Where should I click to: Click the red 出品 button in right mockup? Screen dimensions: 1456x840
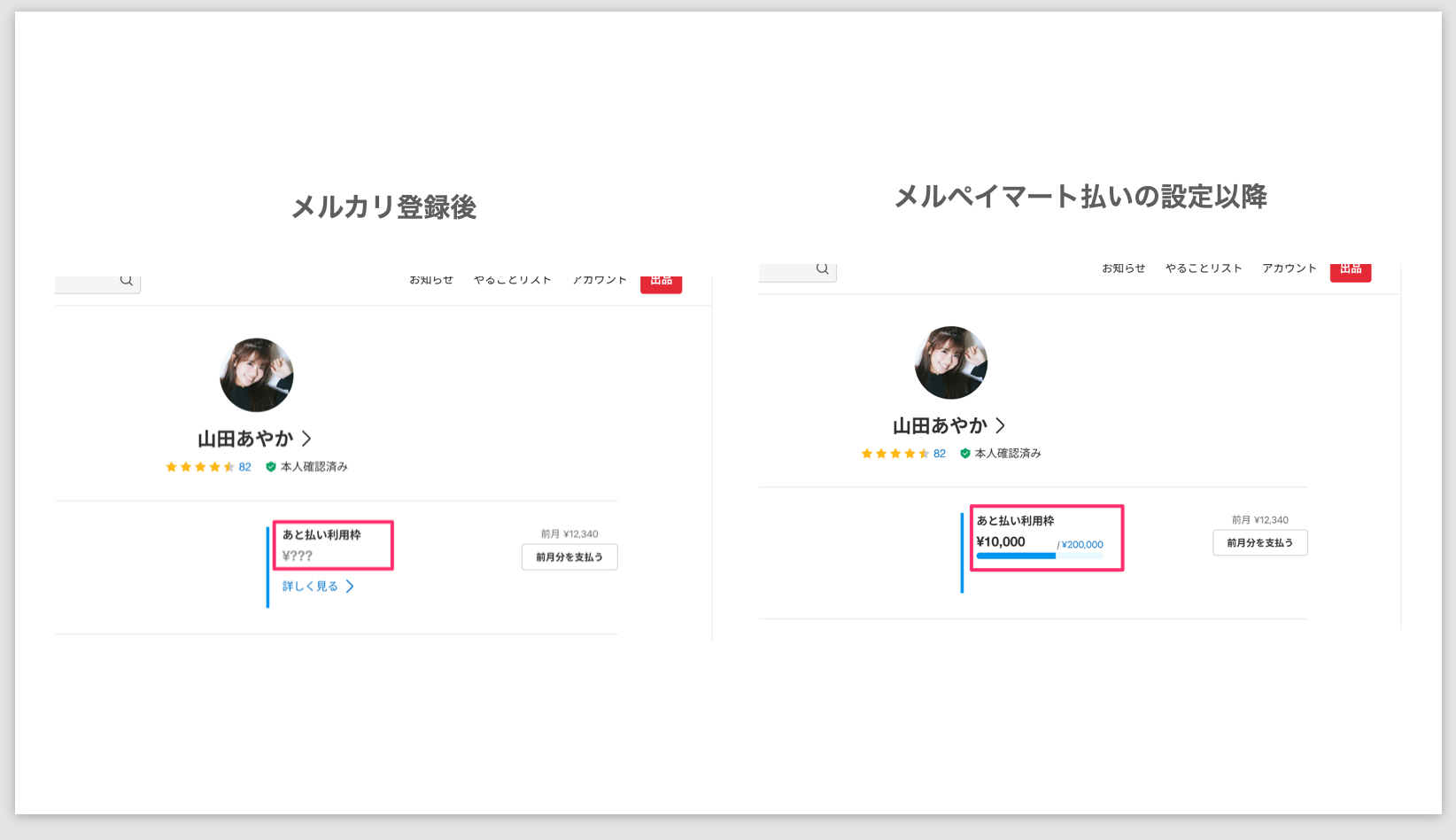pyautogui.click(x=1351, y=273)
